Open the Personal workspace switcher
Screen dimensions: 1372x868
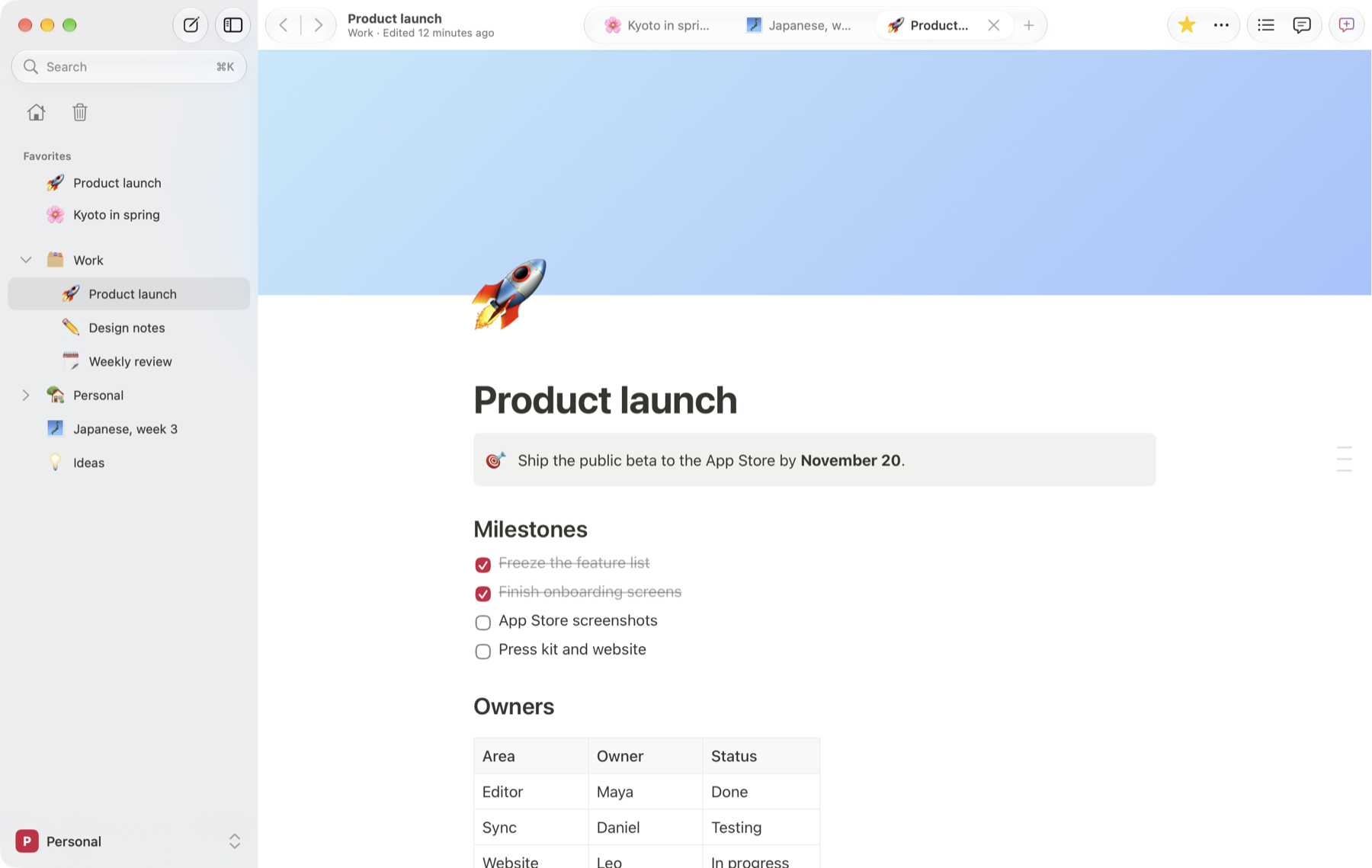coord(129,841)
